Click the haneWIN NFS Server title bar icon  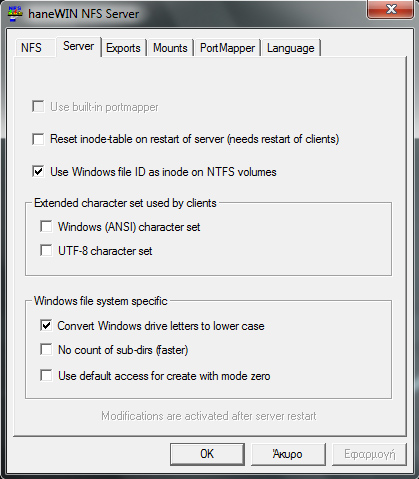click(15, 13)
